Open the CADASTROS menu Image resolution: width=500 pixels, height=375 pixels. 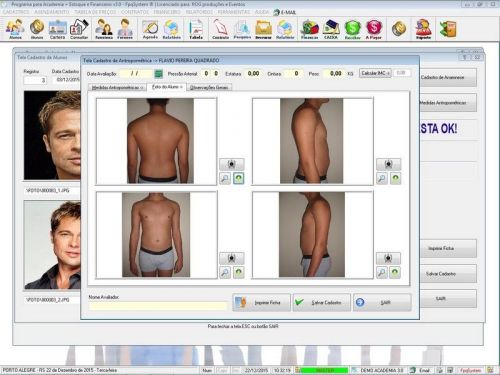16,12
